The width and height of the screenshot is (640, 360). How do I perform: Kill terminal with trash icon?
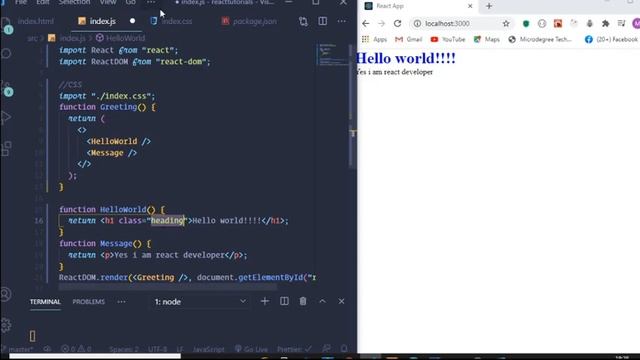click(x=303, y=302)
